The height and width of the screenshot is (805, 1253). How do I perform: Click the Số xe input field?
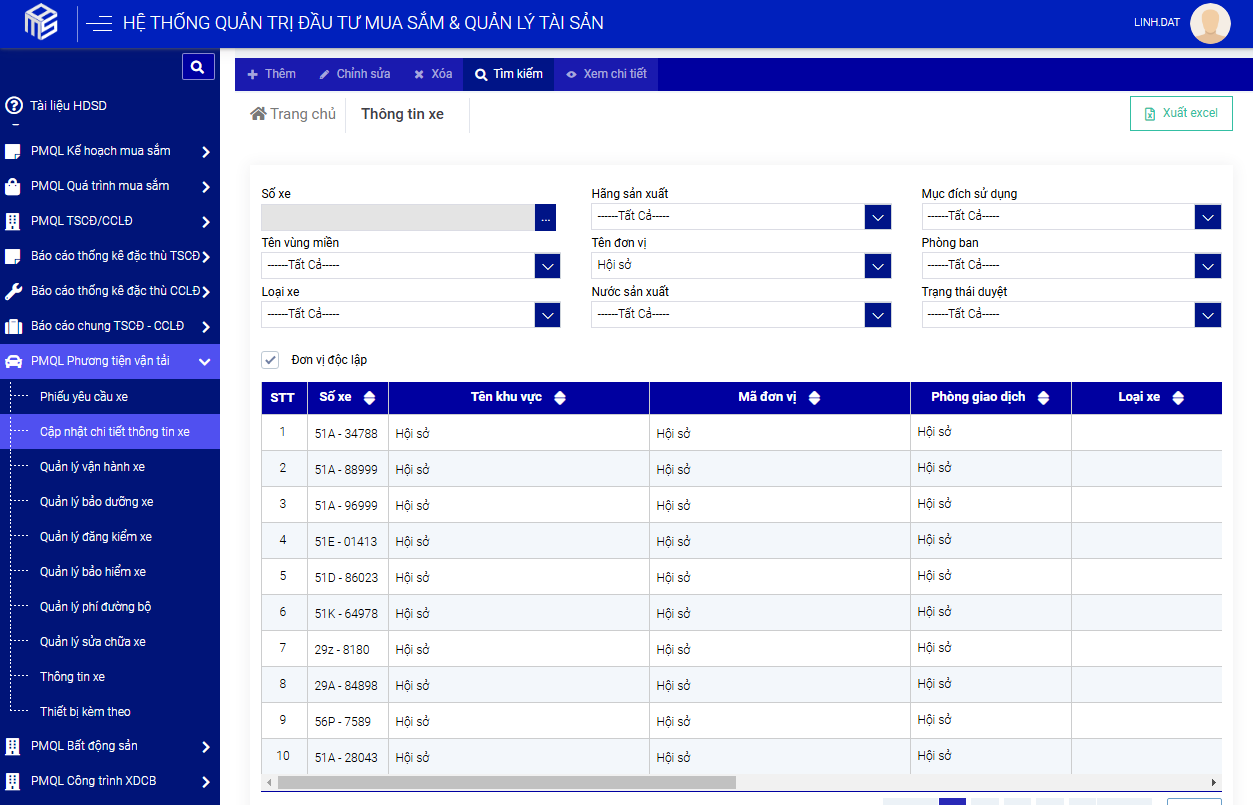(397, 217)
